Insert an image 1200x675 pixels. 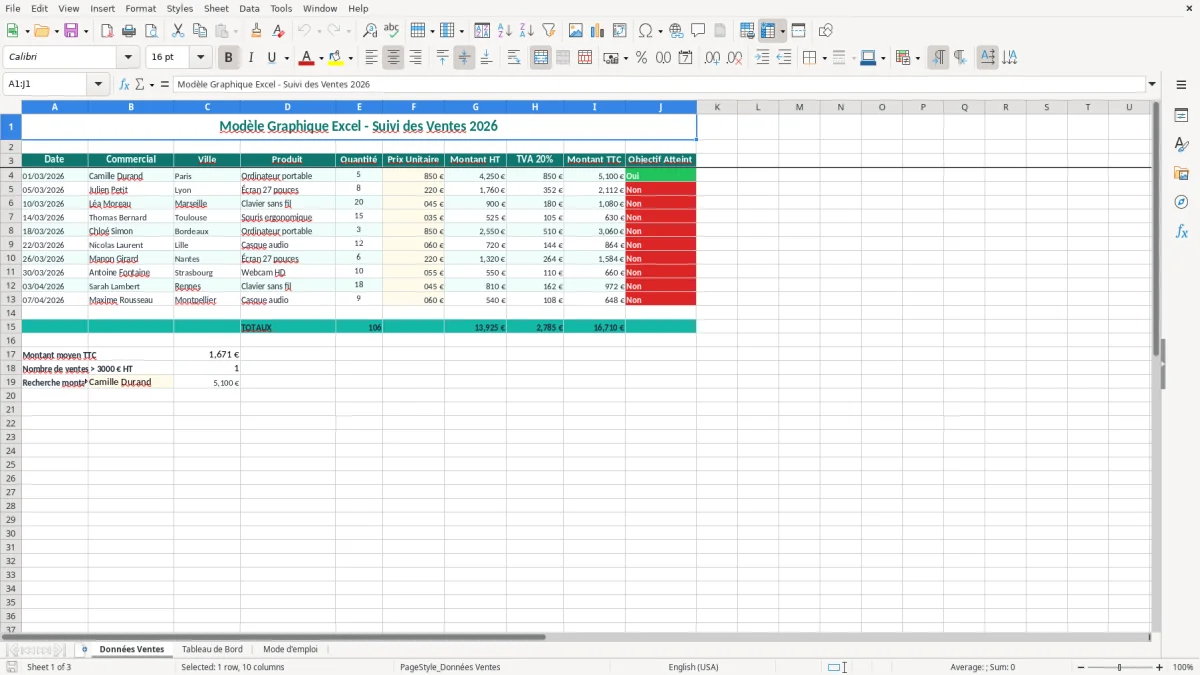(x=576, y=31)
